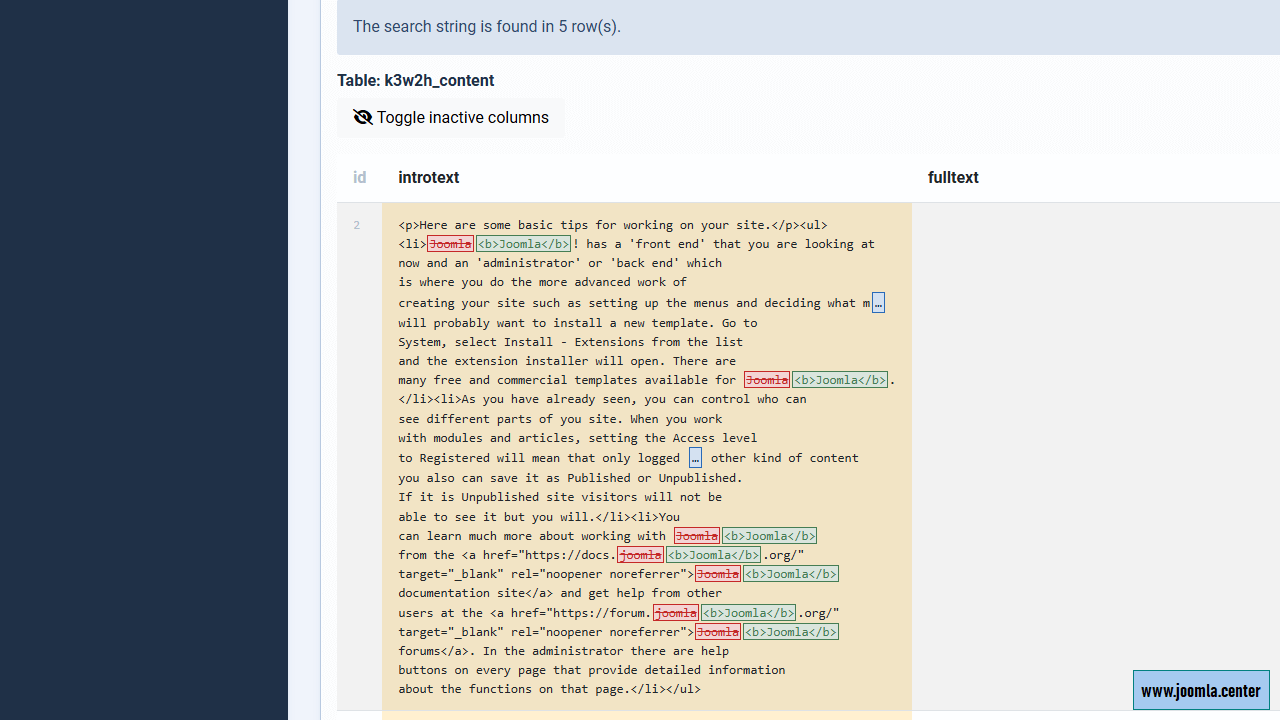
Task: Click the crossed-eye icon on the toggle button
Action: pyautogui.click(x=363, y=118)
